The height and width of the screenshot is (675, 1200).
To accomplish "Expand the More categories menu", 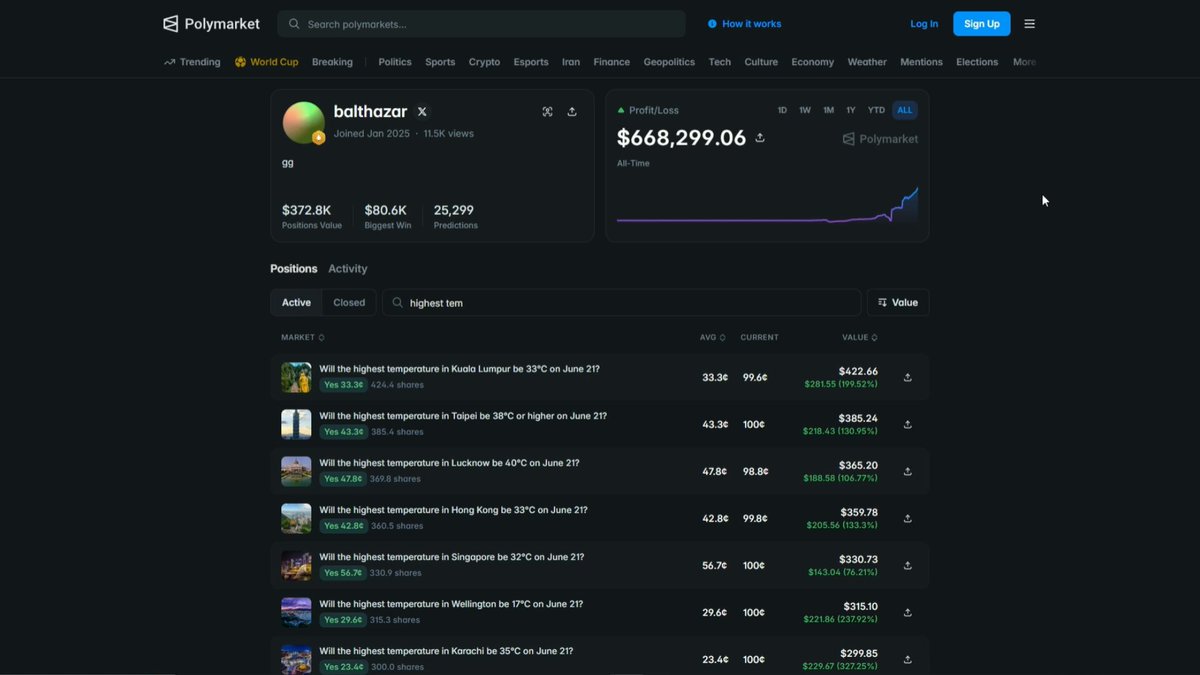I will click(1024, 62).
